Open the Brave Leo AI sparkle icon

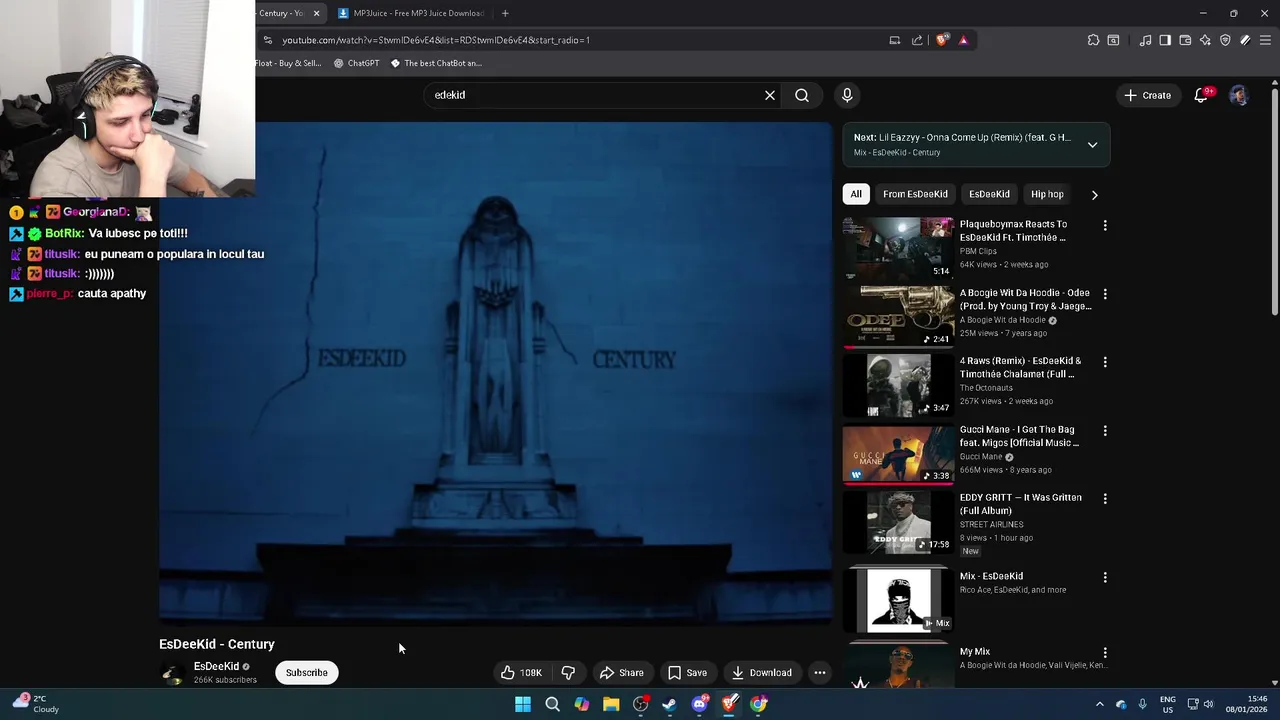tap(1205, 40)
